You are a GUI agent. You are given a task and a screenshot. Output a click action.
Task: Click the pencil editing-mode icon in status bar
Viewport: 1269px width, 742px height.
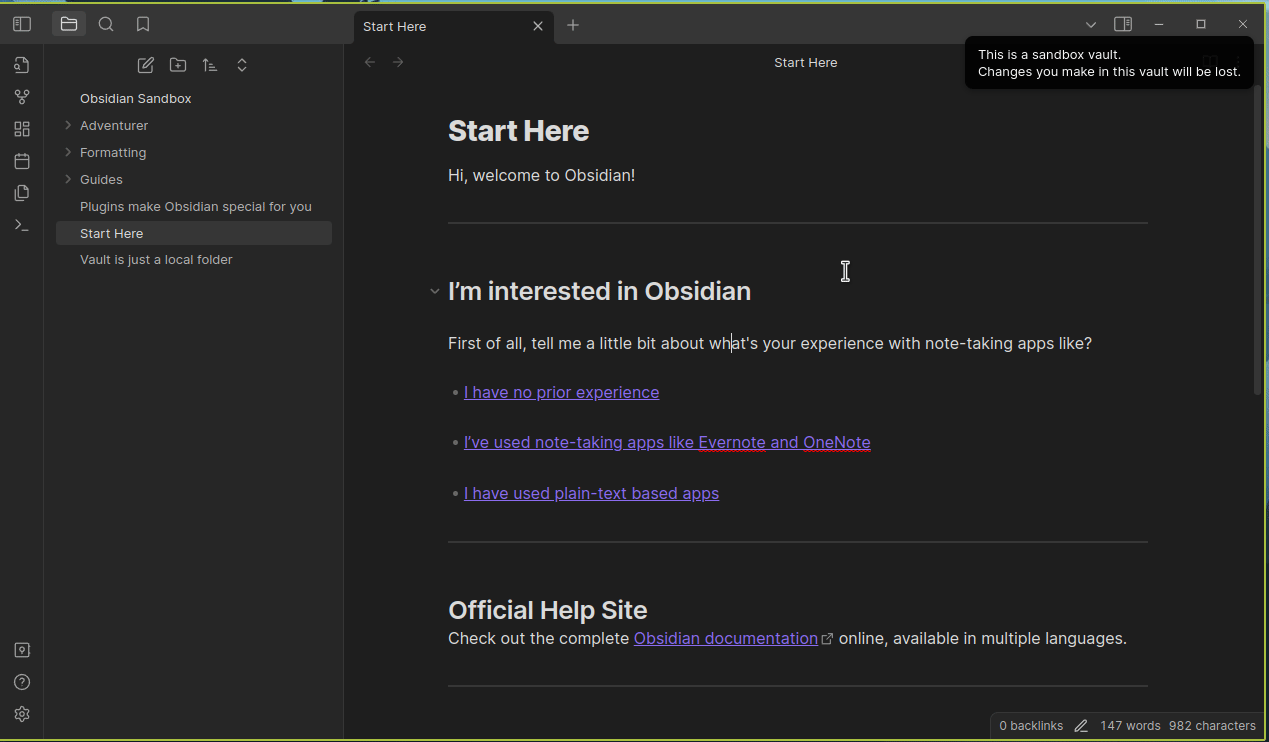(x=1081, y=726)
